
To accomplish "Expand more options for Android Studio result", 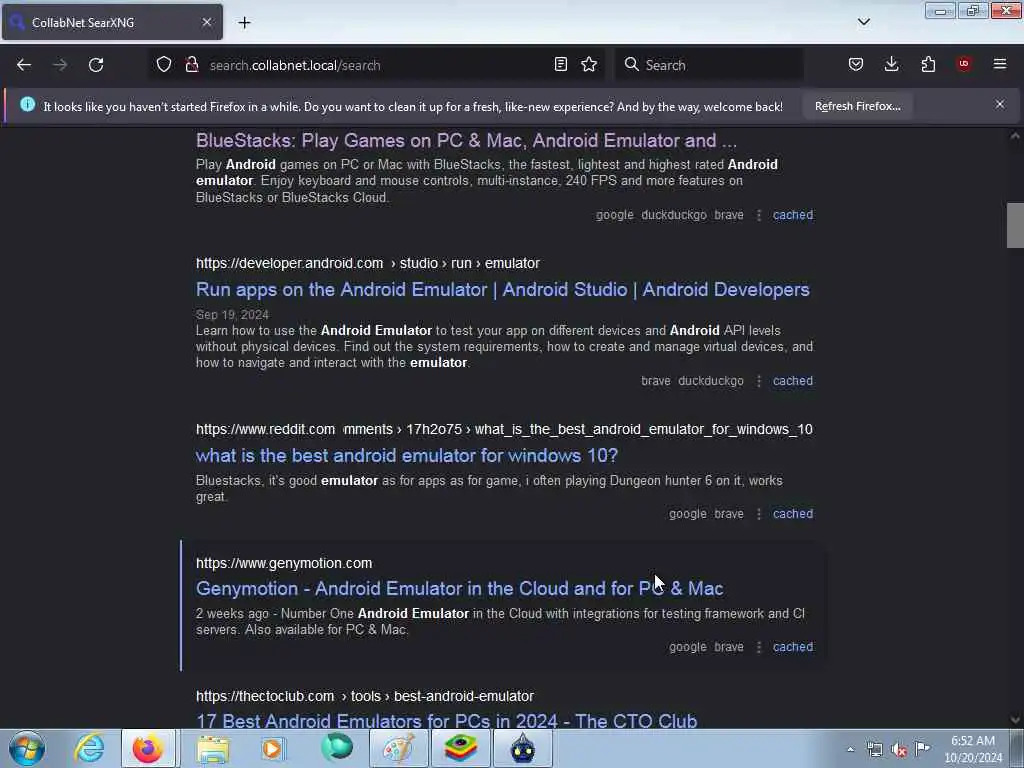I will pyautogui.click(x=759, y=381).
